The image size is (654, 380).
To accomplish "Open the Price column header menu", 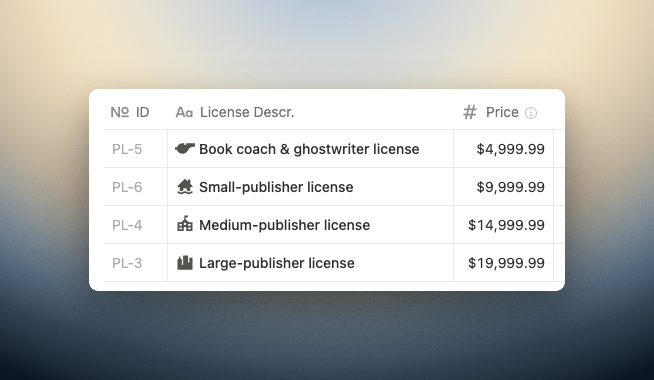I will tap(503, 112).
